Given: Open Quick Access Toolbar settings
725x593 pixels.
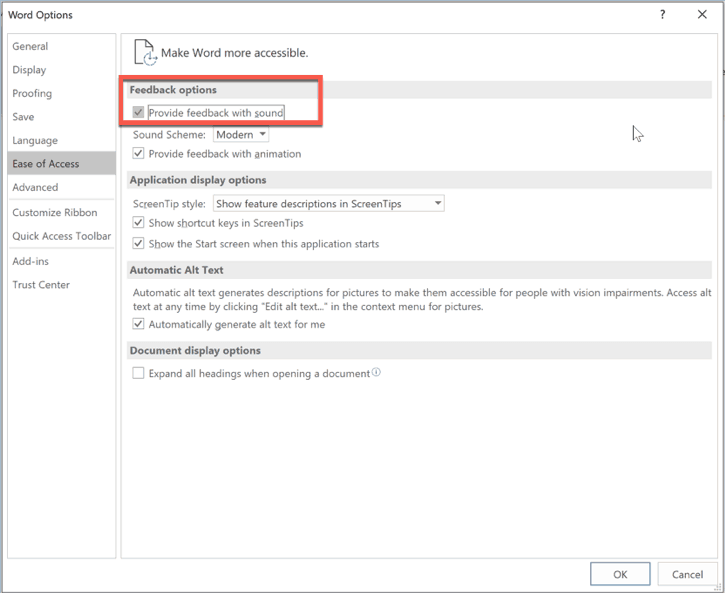Looking at the screenshot, I should click(61, 236).
